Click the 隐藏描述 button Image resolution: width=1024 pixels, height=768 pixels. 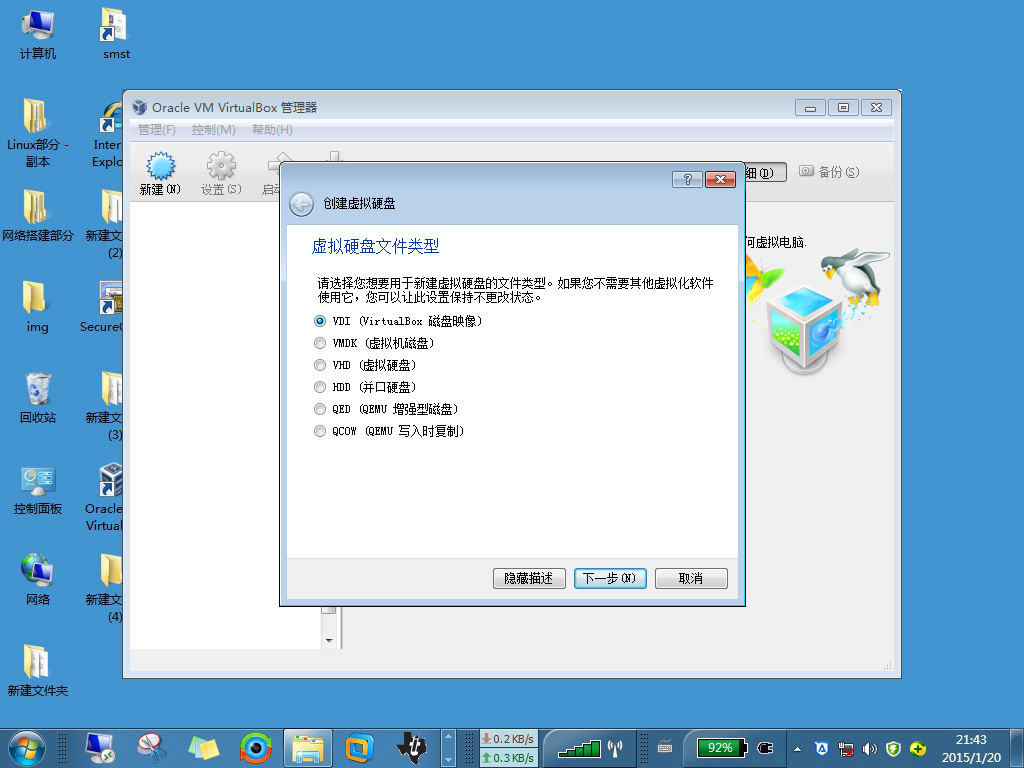tap(529, 579)
